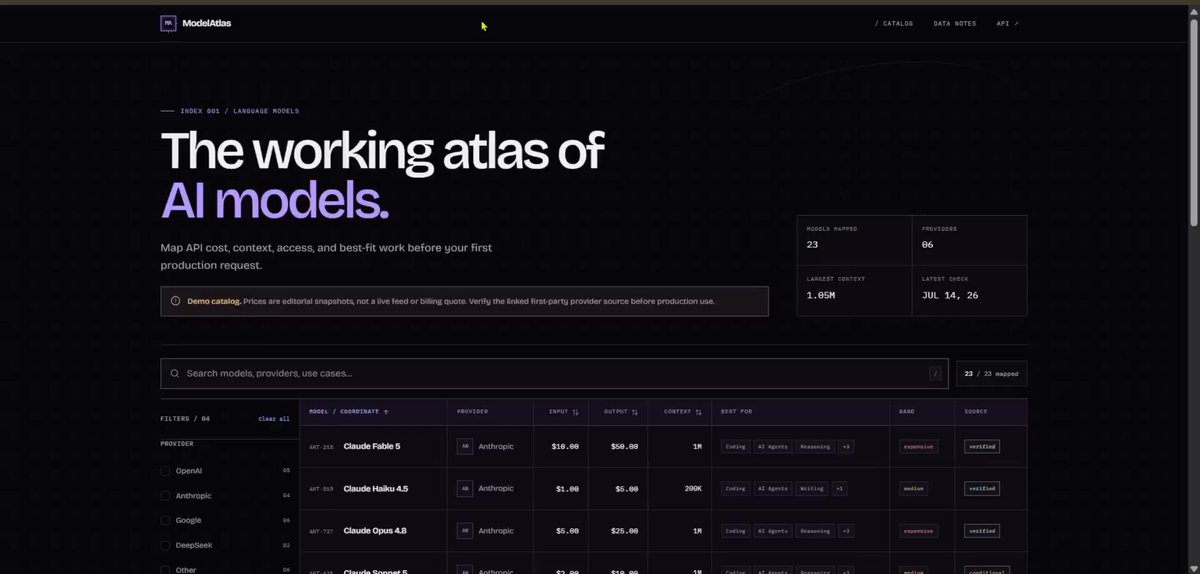
Task: Open Data Notes in the top navigation
Action: (x=954, y=23)
